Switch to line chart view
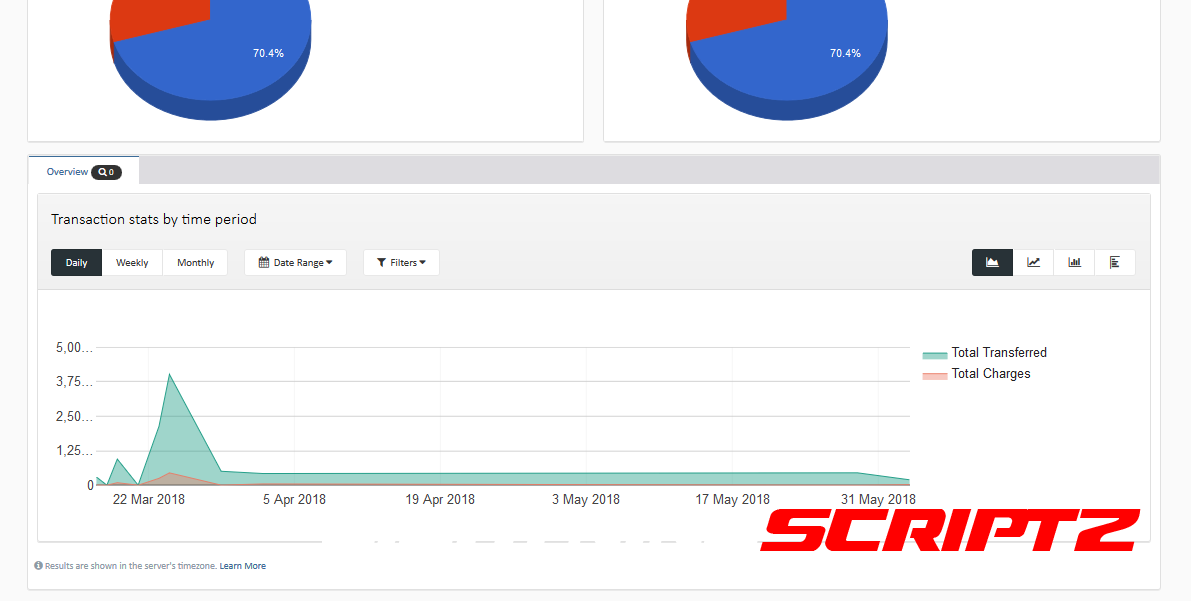 pos(1033,263)
